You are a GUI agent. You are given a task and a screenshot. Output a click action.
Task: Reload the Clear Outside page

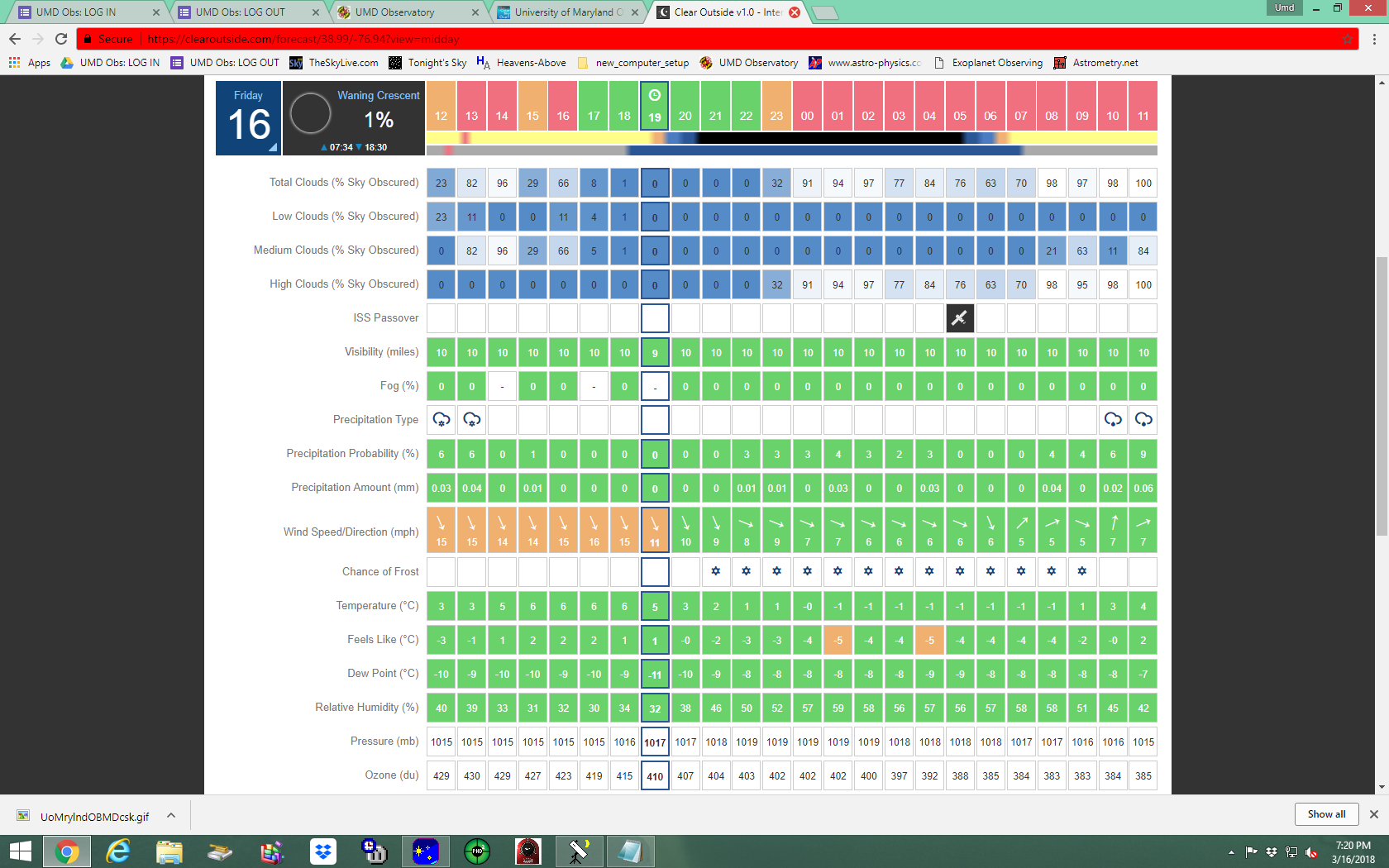[61, 39]
